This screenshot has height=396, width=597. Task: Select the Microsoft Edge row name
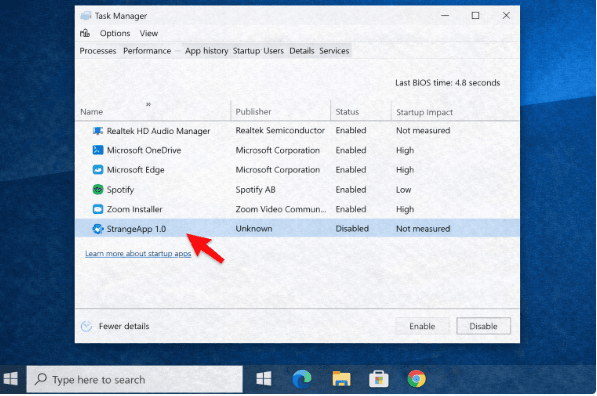click(136, 170)
